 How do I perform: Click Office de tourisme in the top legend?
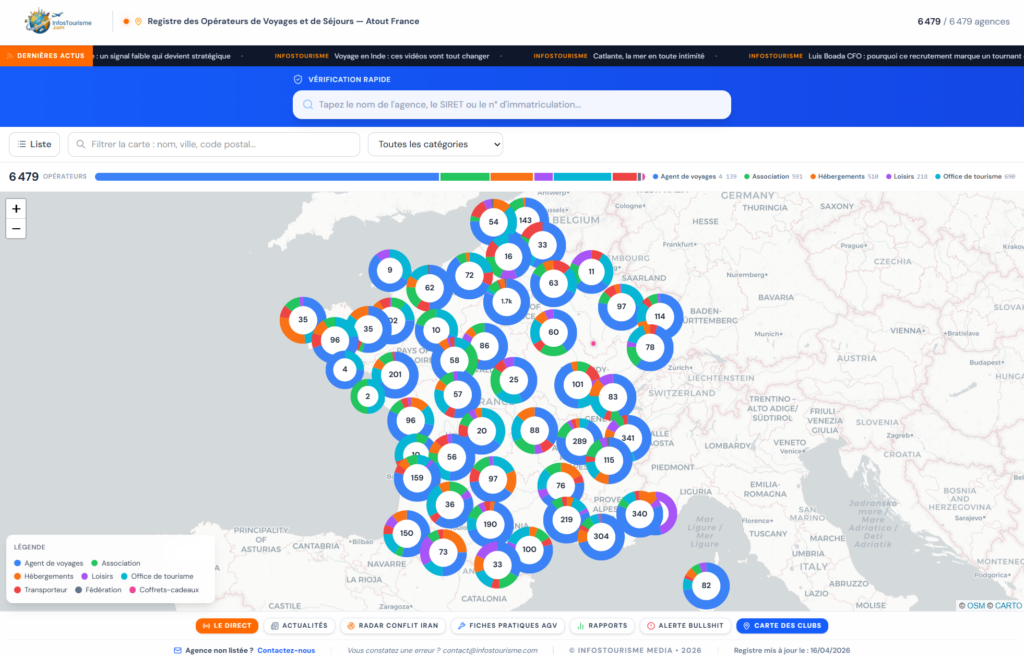click(x=975, y=176)
